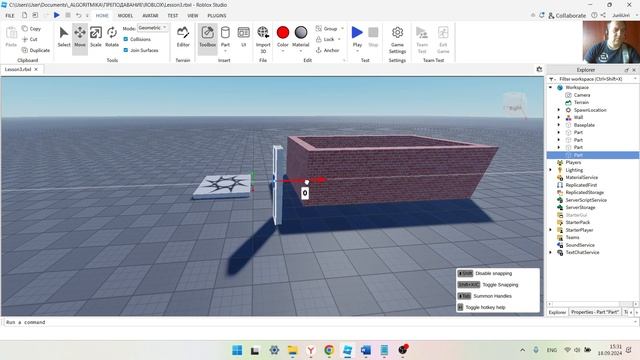
Task: Open the Color dropdown arrow
Action: [x=282, y=51]
